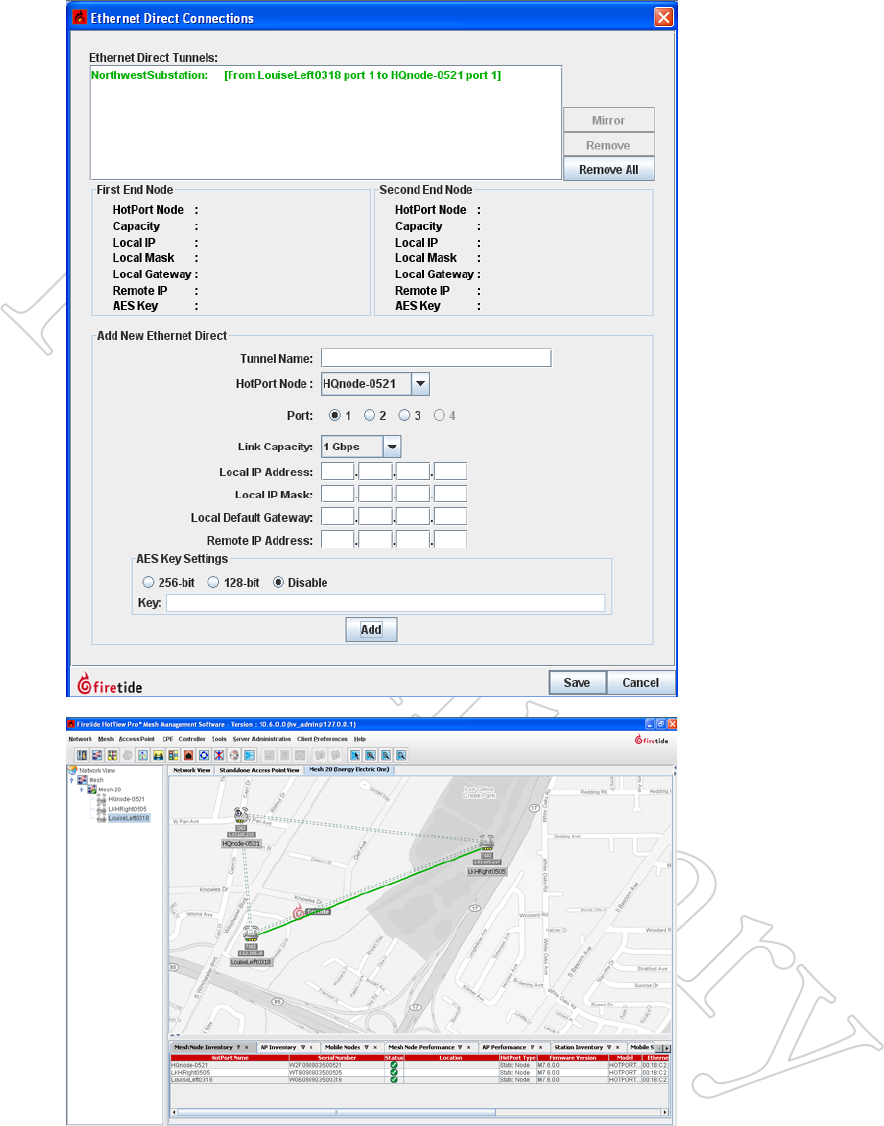Screen dimensions: 884x1126
Task: Switch to AP Performance tab
Action: click(x=504, y=1047)
